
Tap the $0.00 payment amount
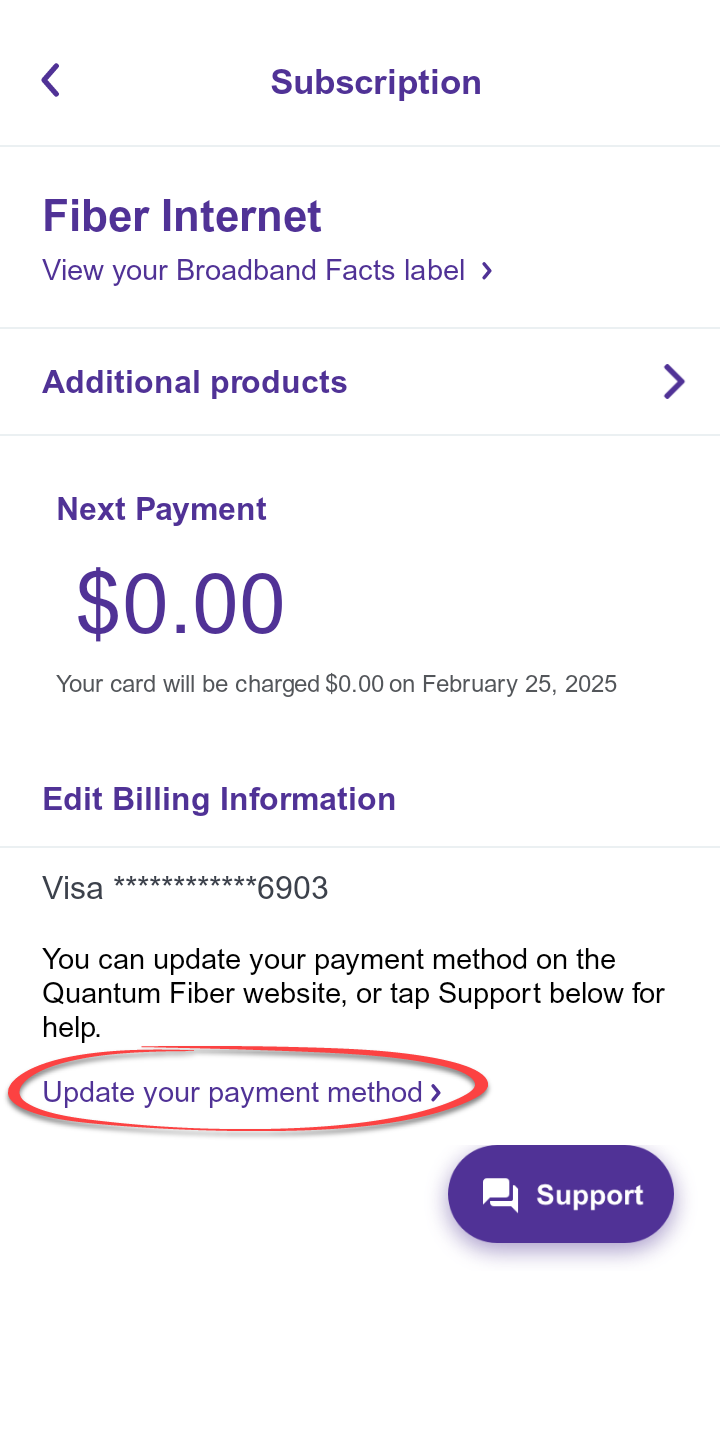[180, 600]
